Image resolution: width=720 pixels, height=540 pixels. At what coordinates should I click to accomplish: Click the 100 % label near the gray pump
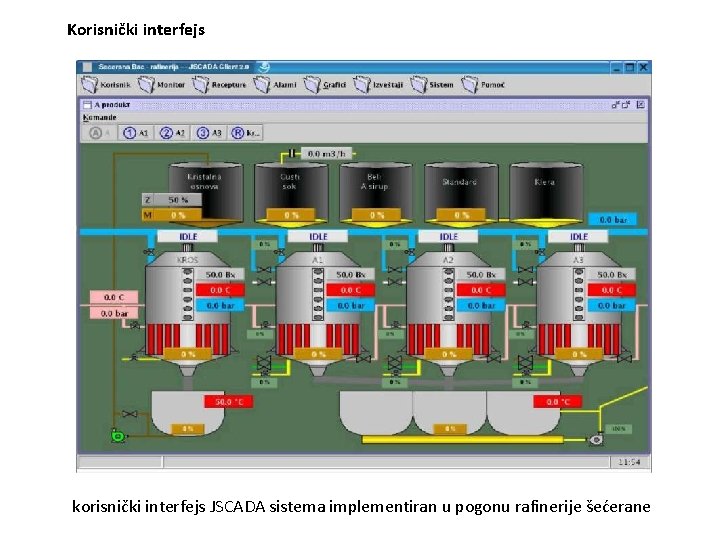pyautogui.click(x=619, y=429)
